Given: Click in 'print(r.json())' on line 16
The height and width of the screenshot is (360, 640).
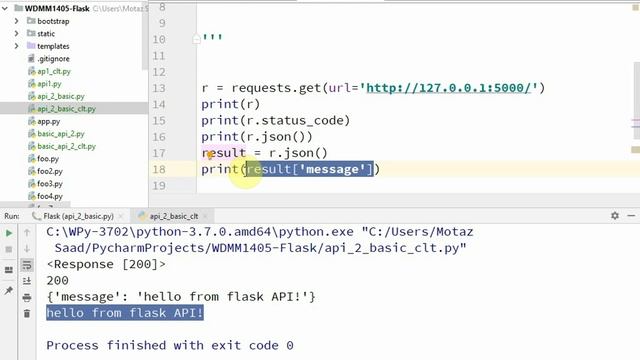Looking at the screenshot, I should coord(257,137).
